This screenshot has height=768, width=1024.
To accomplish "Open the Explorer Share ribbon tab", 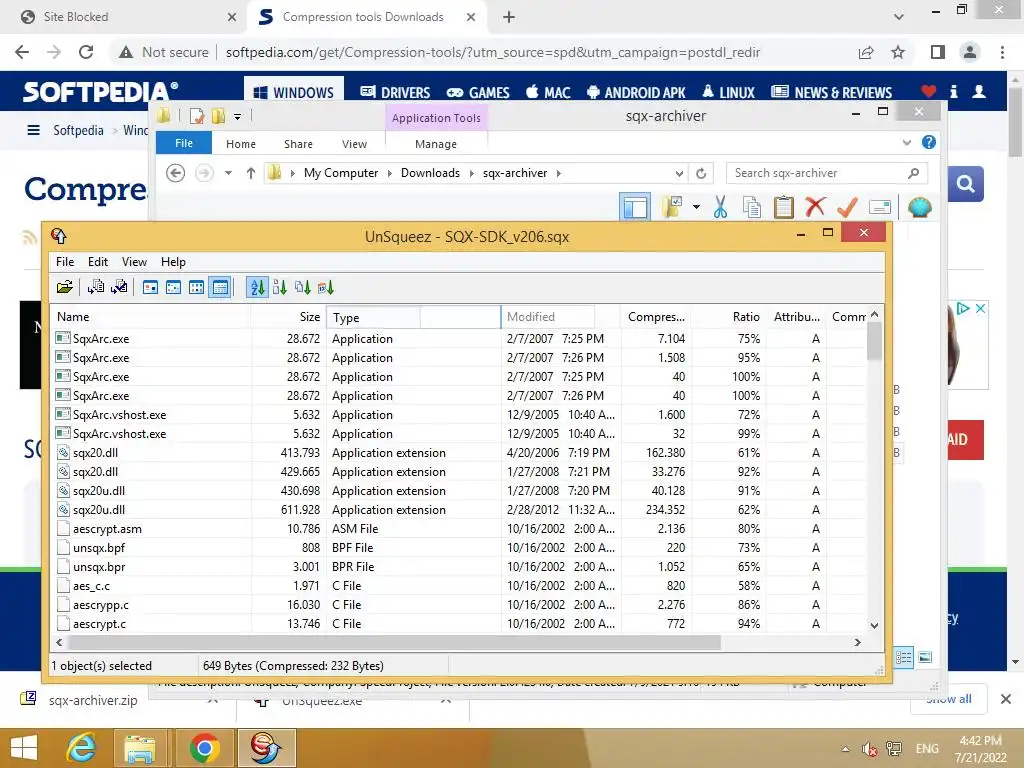I will point(298,144).
